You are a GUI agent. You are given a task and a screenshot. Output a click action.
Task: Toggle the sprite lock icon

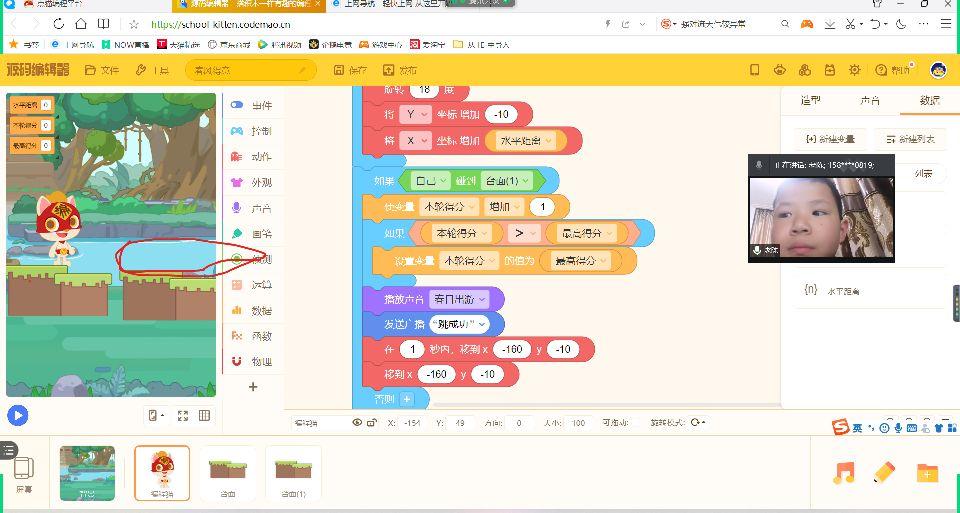point(371,422)
